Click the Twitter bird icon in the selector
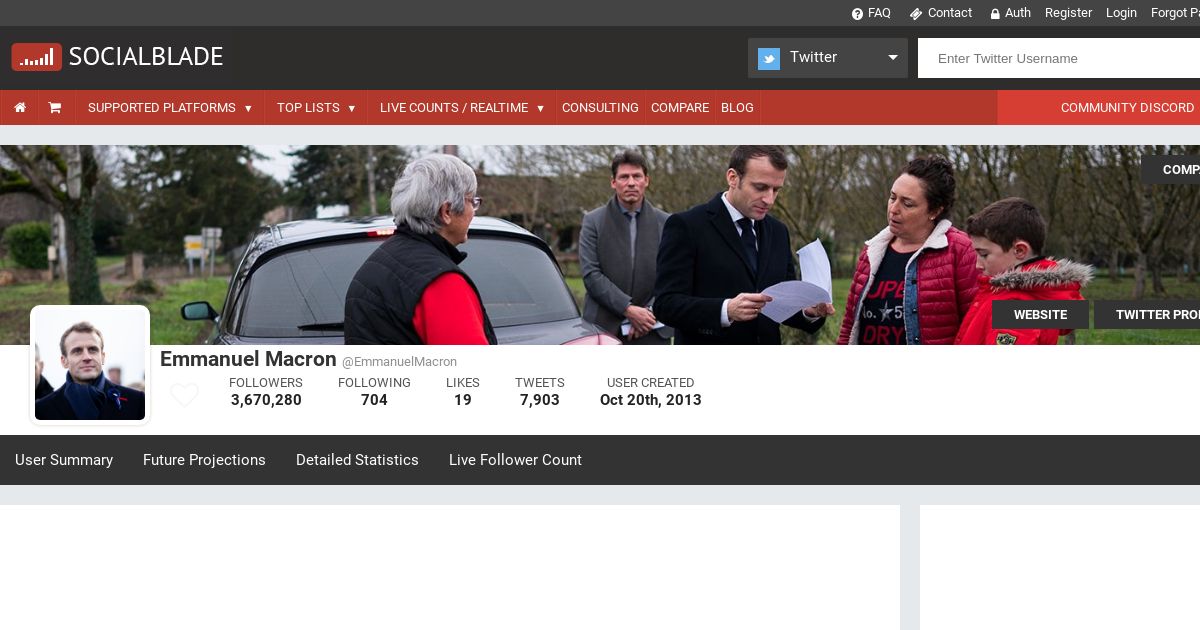 click(769, 59)
